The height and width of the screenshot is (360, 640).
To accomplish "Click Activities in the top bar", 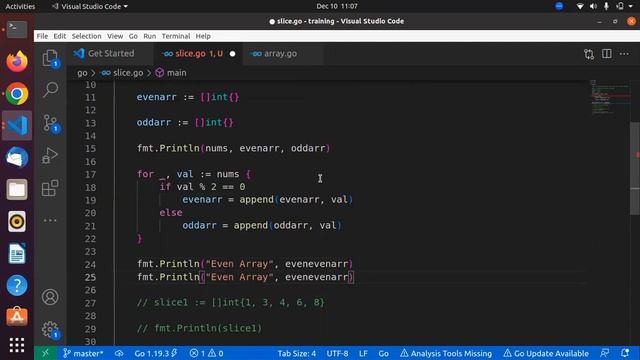I will 20,6.
